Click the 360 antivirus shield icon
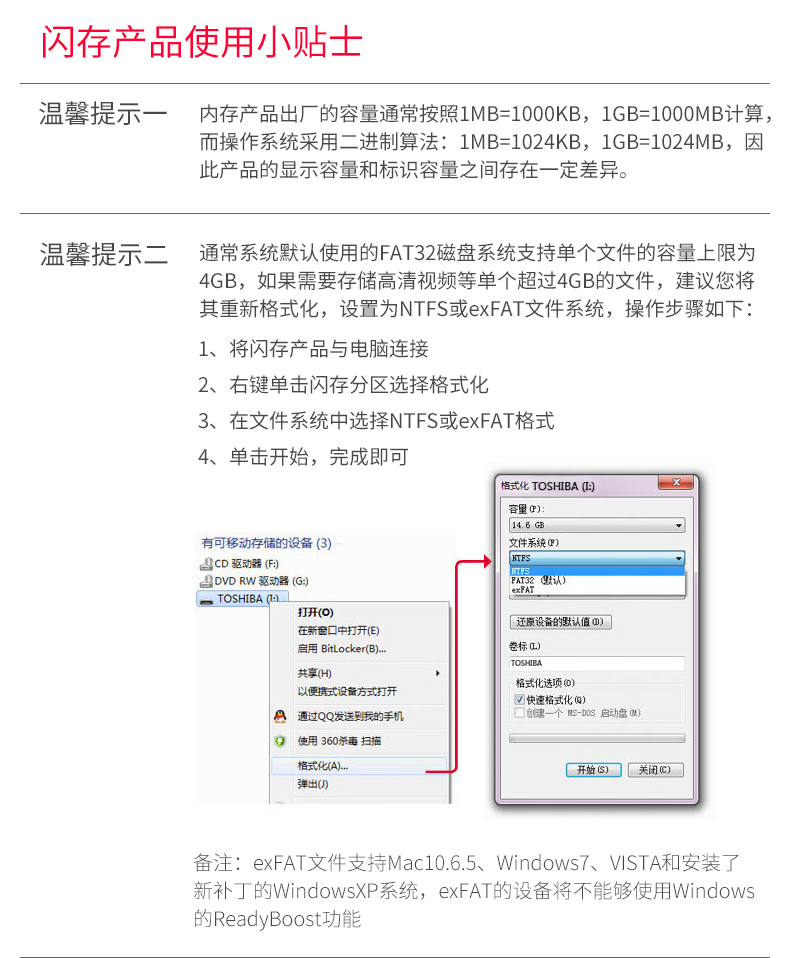Viewport: 790px width, 958px height. pyautogui.click(x=280, y=741)
